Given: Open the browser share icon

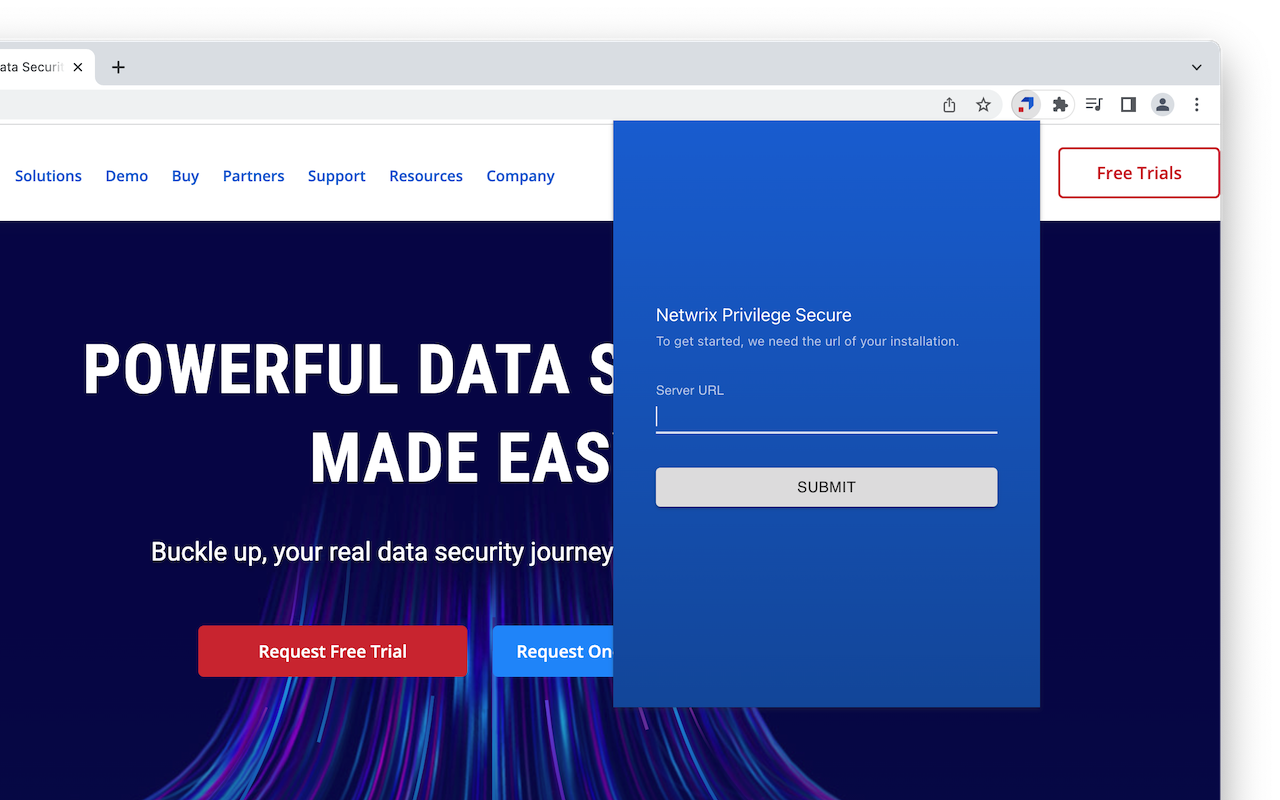Looking at the screenshot, I should [x=948, y=104].
